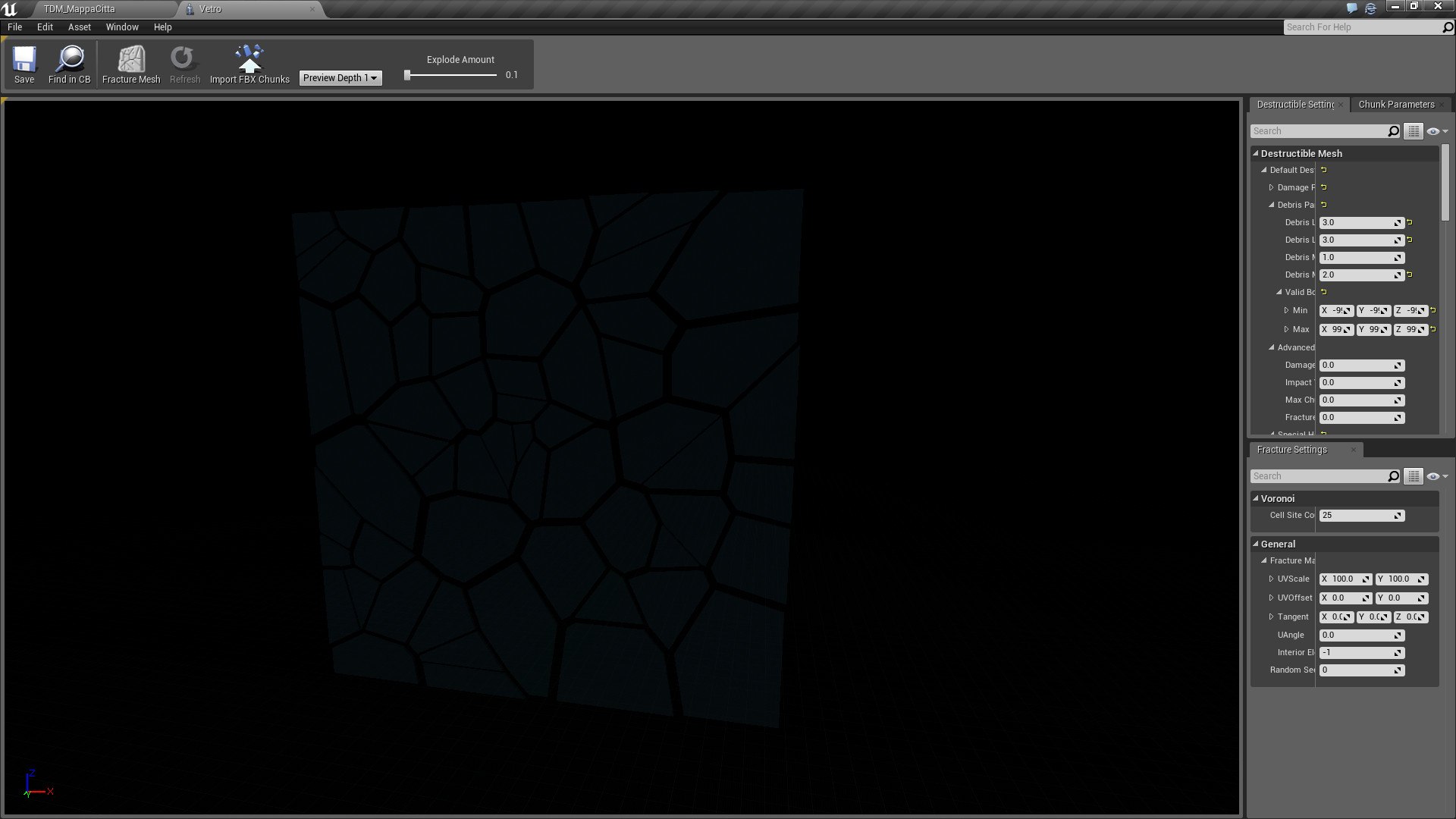Screen dimensions: 1456x819
Task: Click the Unreal Engine logo icon
Action: pos(10,9)
